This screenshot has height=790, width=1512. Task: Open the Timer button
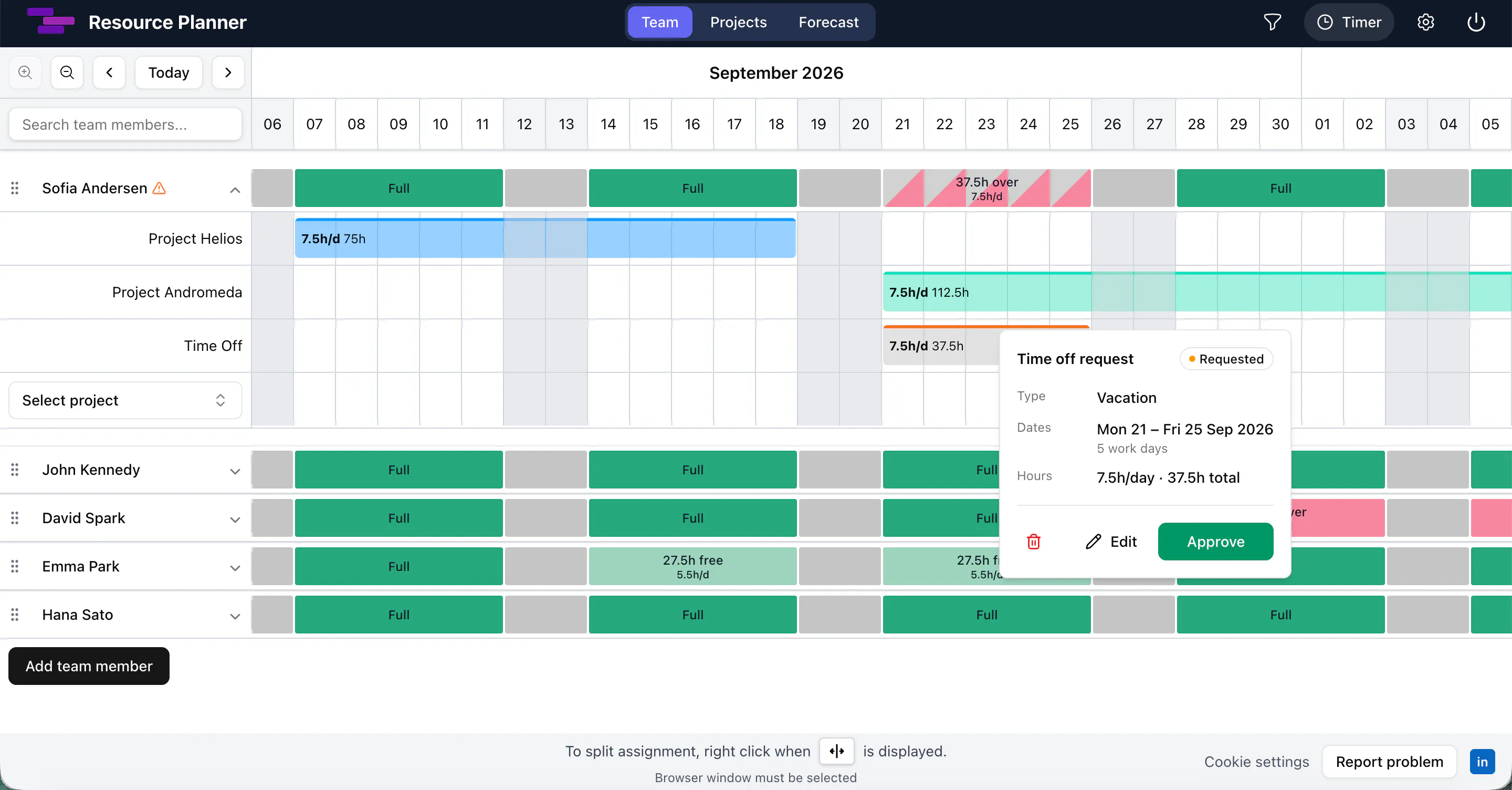[1349, 22]
